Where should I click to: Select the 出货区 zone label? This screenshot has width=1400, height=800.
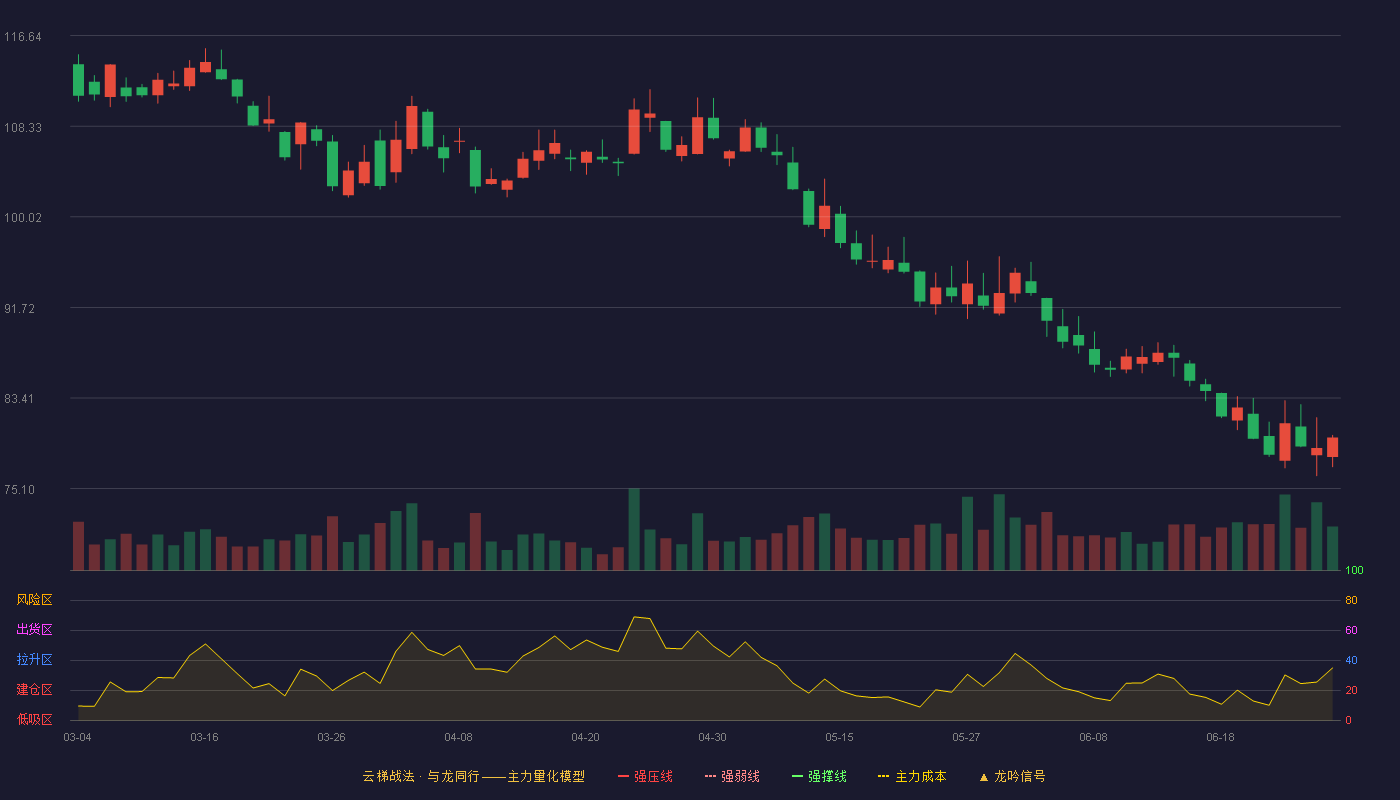tap(34, 630)
